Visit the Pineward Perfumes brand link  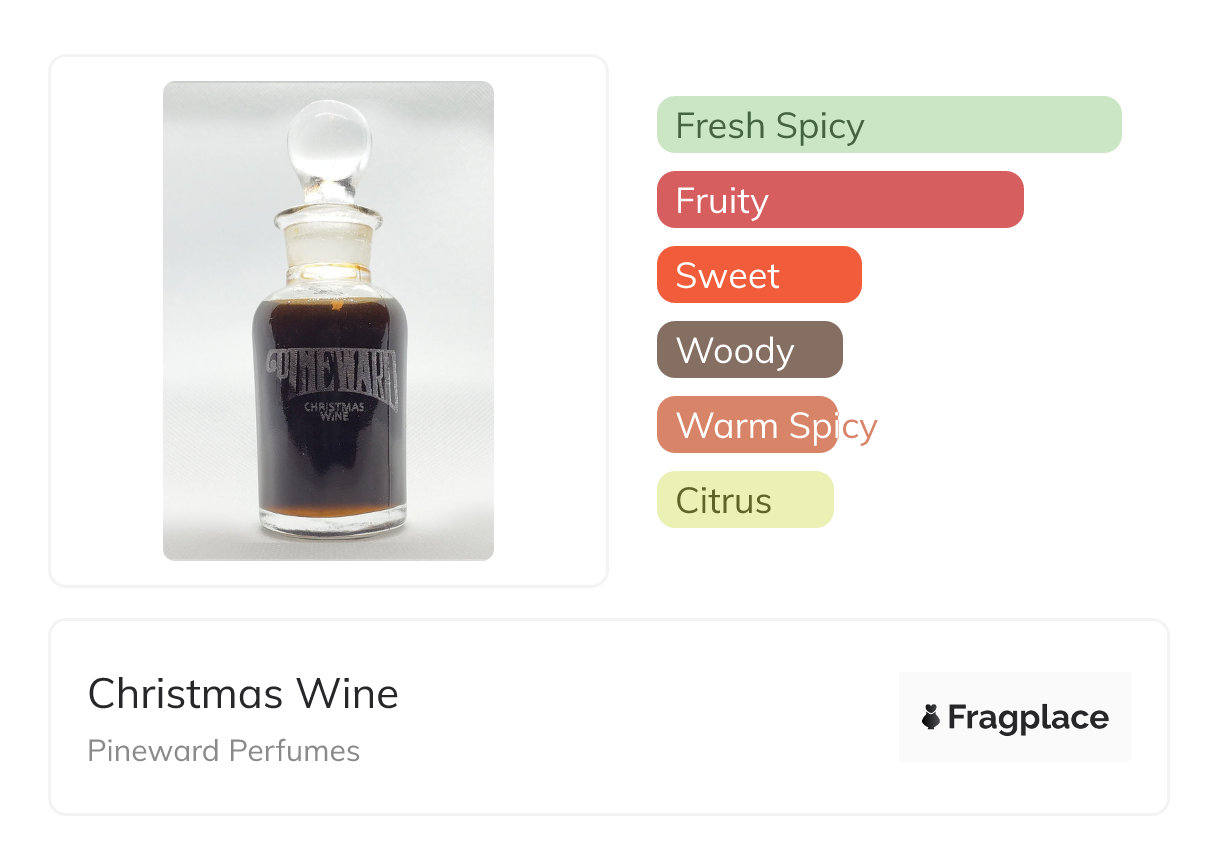coord(224,751)
